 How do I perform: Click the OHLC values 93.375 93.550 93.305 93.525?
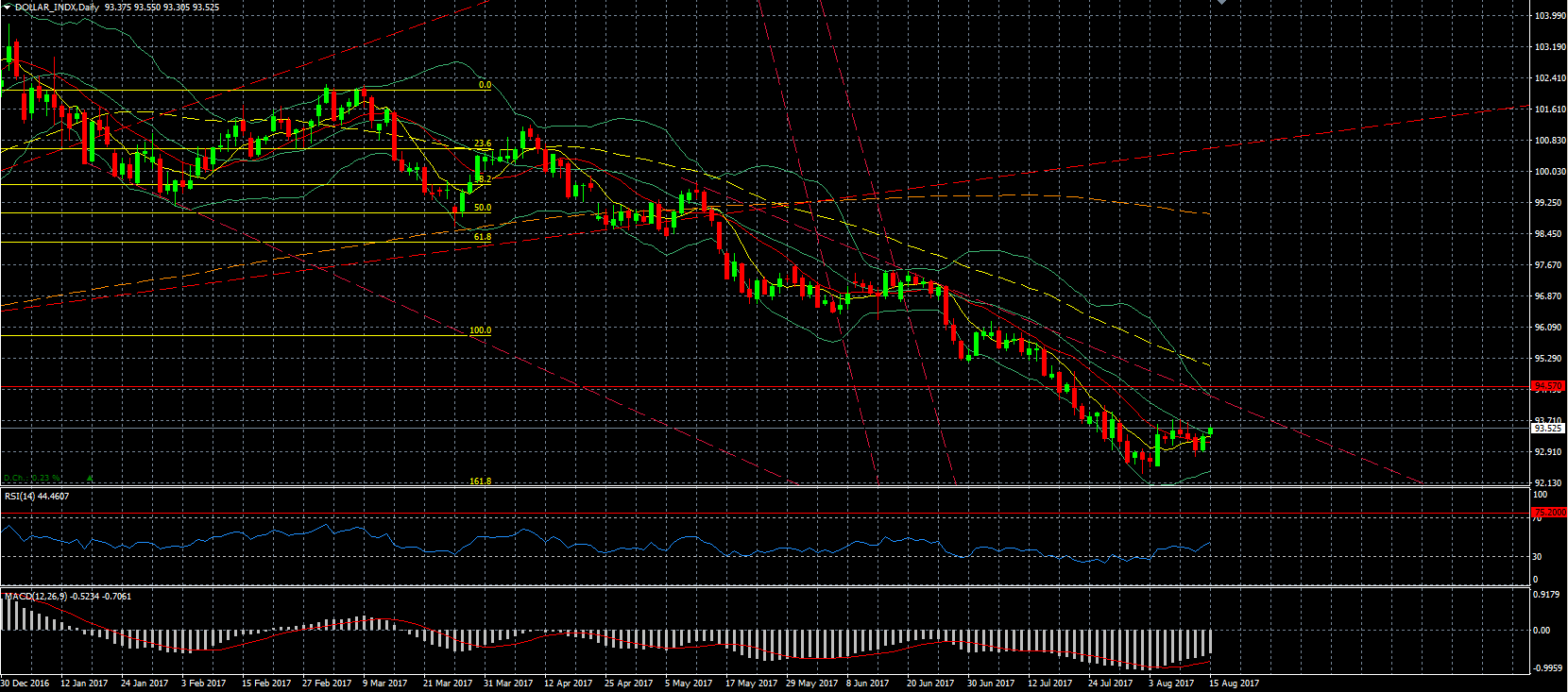pos(162,8)
